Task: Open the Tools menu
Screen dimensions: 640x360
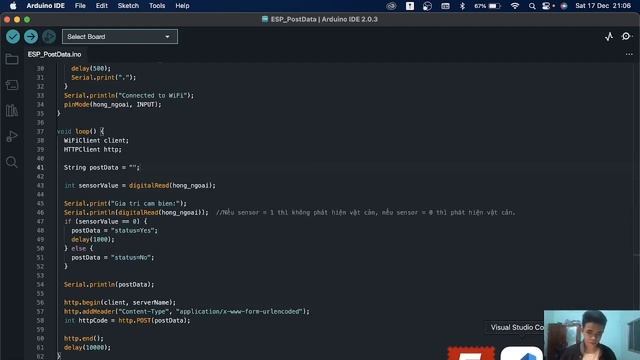Action: pos(157,6)
